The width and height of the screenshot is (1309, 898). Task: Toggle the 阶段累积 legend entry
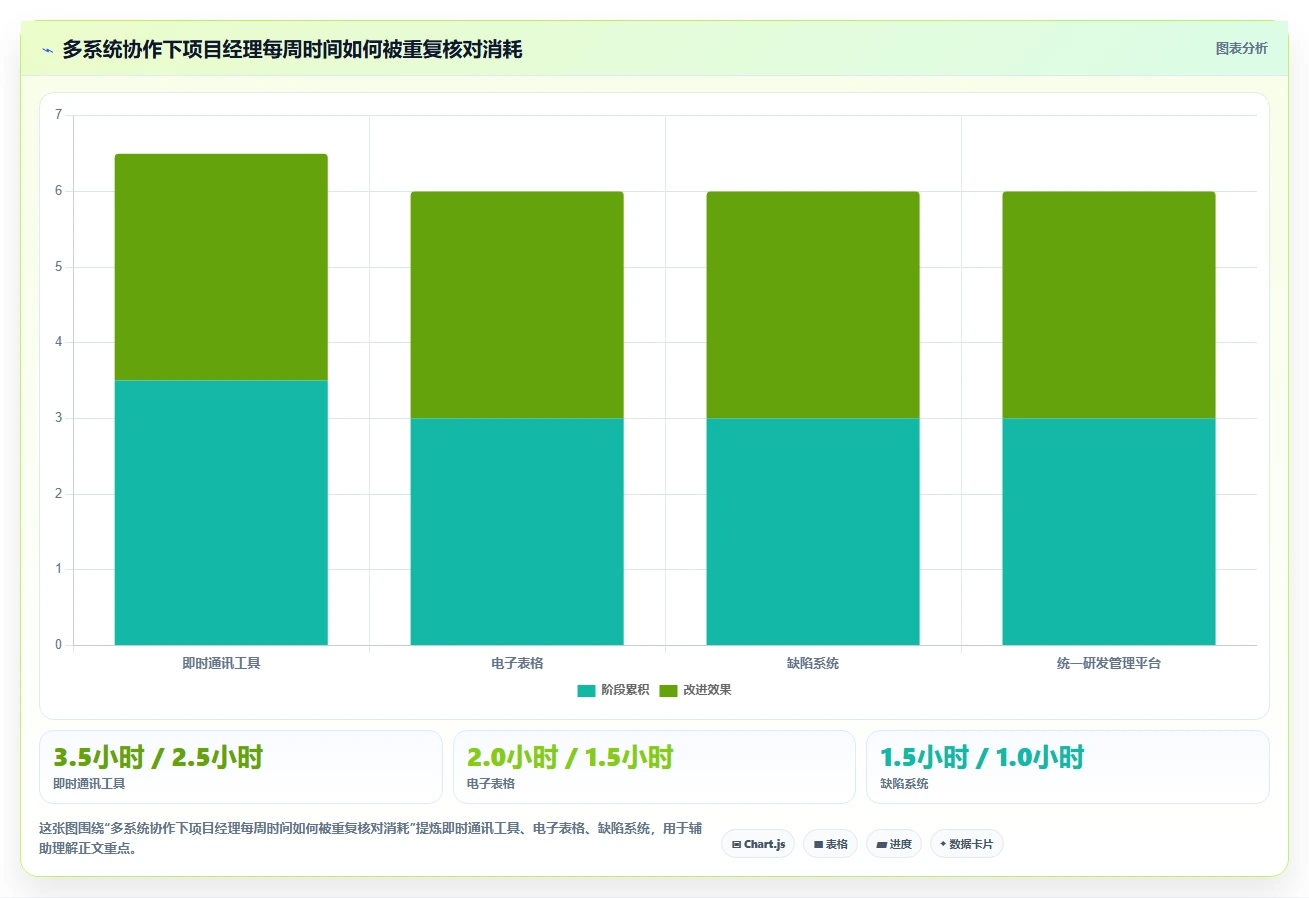tap(613, 690)
